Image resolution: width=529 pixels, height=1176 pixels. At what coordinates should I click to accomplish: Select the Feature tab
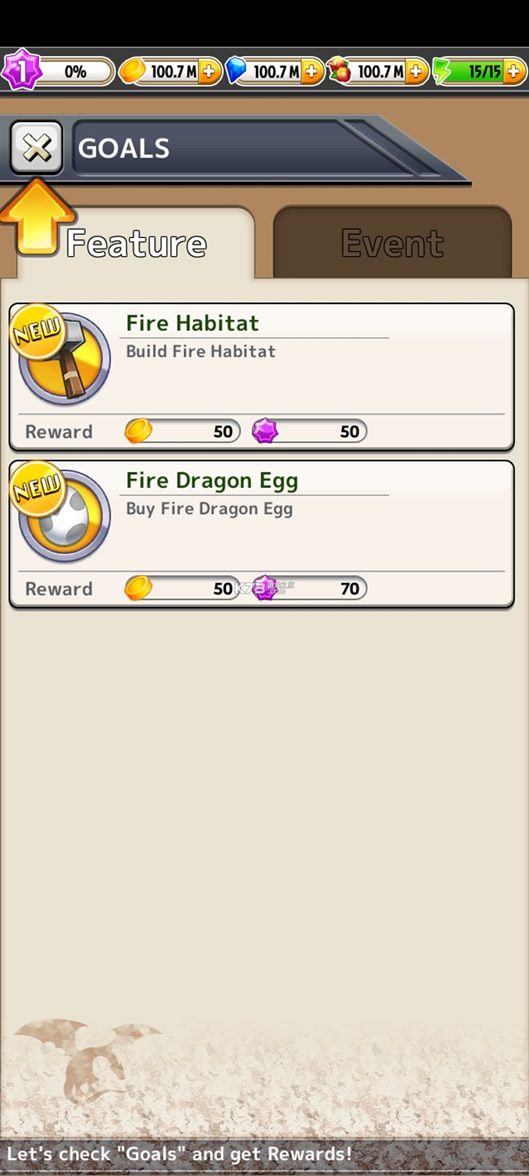(x=136, y=244)
